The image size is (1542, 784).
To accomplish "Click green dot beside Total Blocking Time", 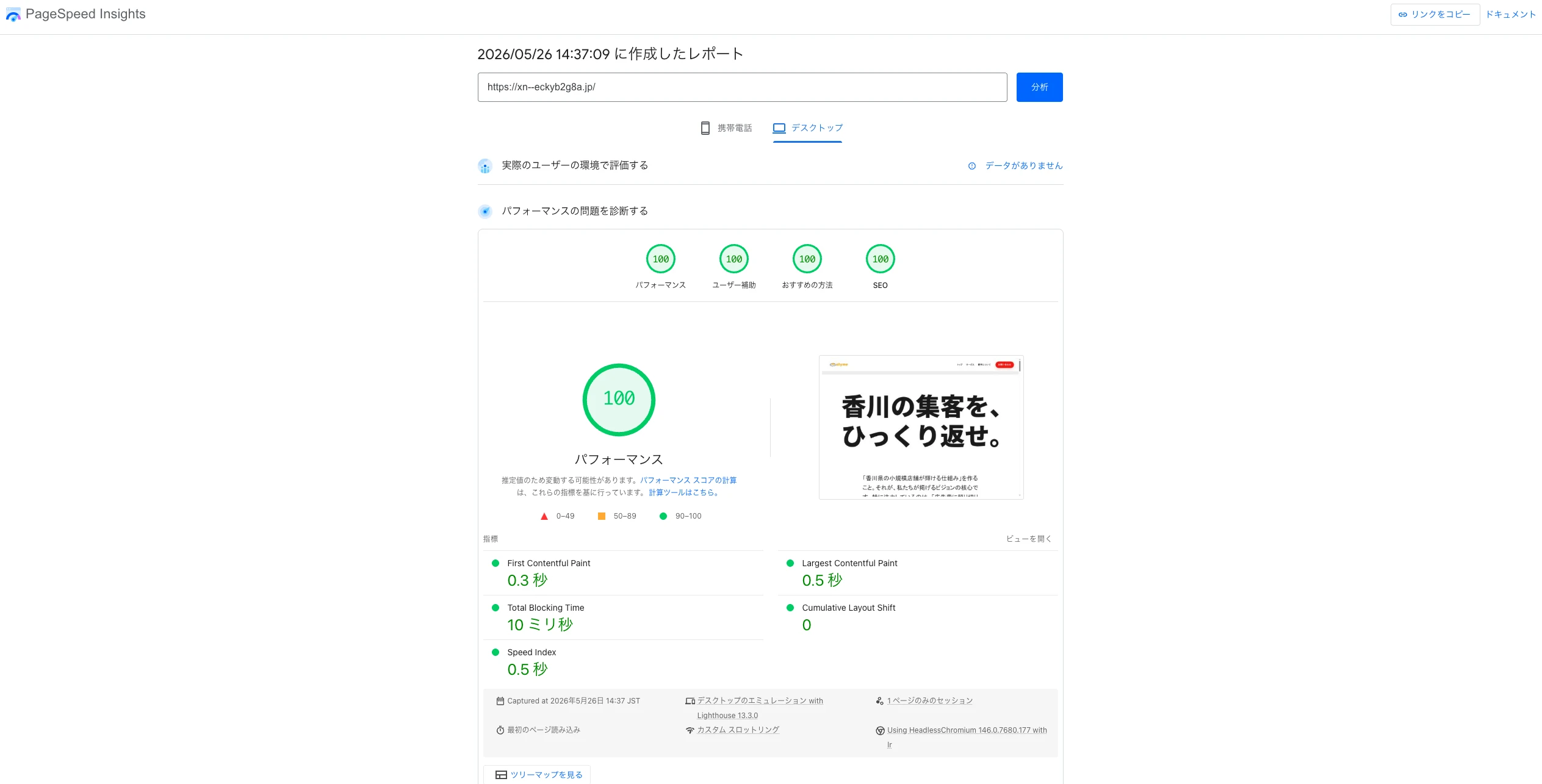I will click(x=495, y=608).
